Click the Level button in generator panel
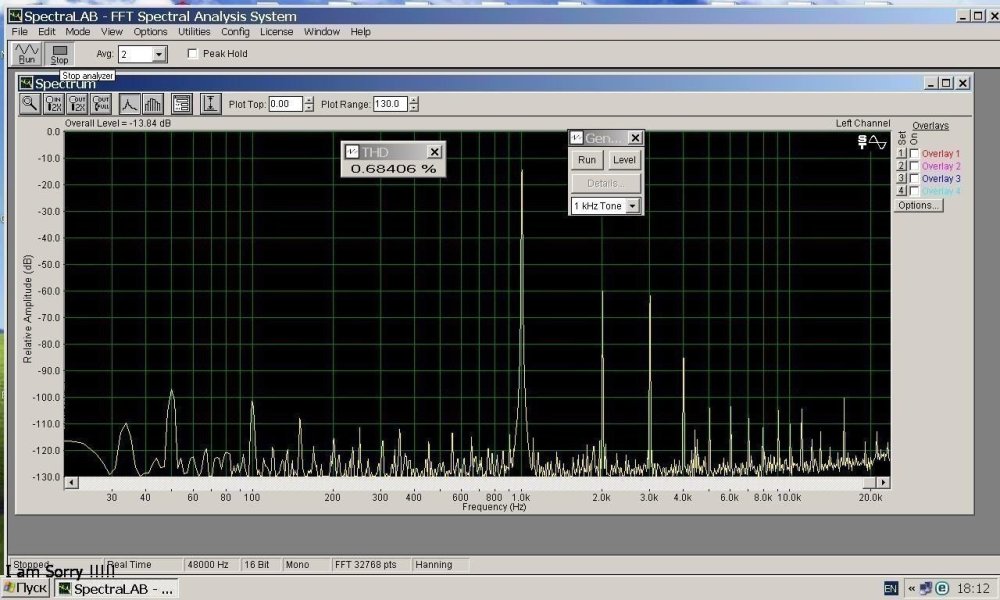 pos(623,160)
